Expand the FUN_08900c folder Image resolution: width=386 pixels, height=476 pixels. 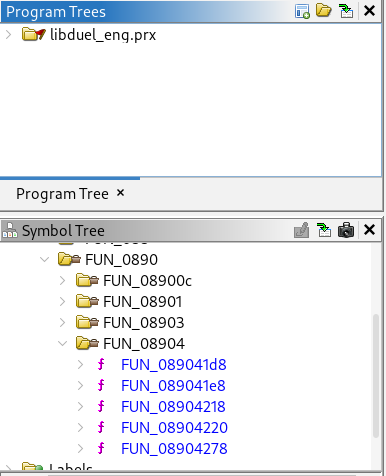coord(62,281)
